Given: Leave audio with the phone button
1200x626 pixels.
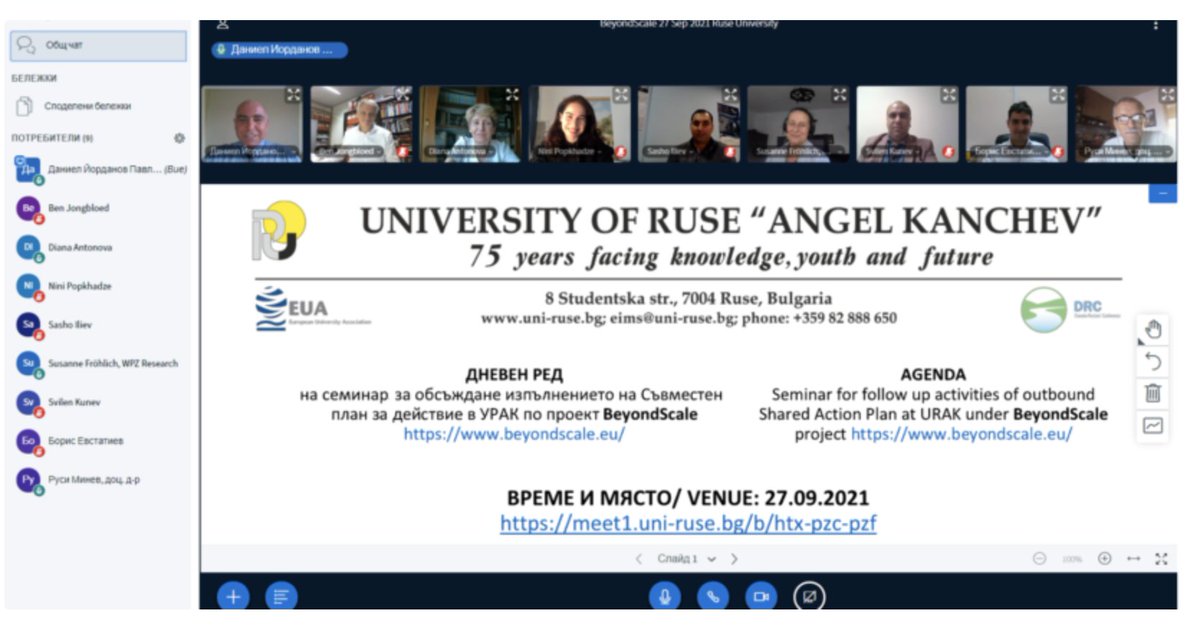Looking at the screenshot, I should (x=713, y=596).
